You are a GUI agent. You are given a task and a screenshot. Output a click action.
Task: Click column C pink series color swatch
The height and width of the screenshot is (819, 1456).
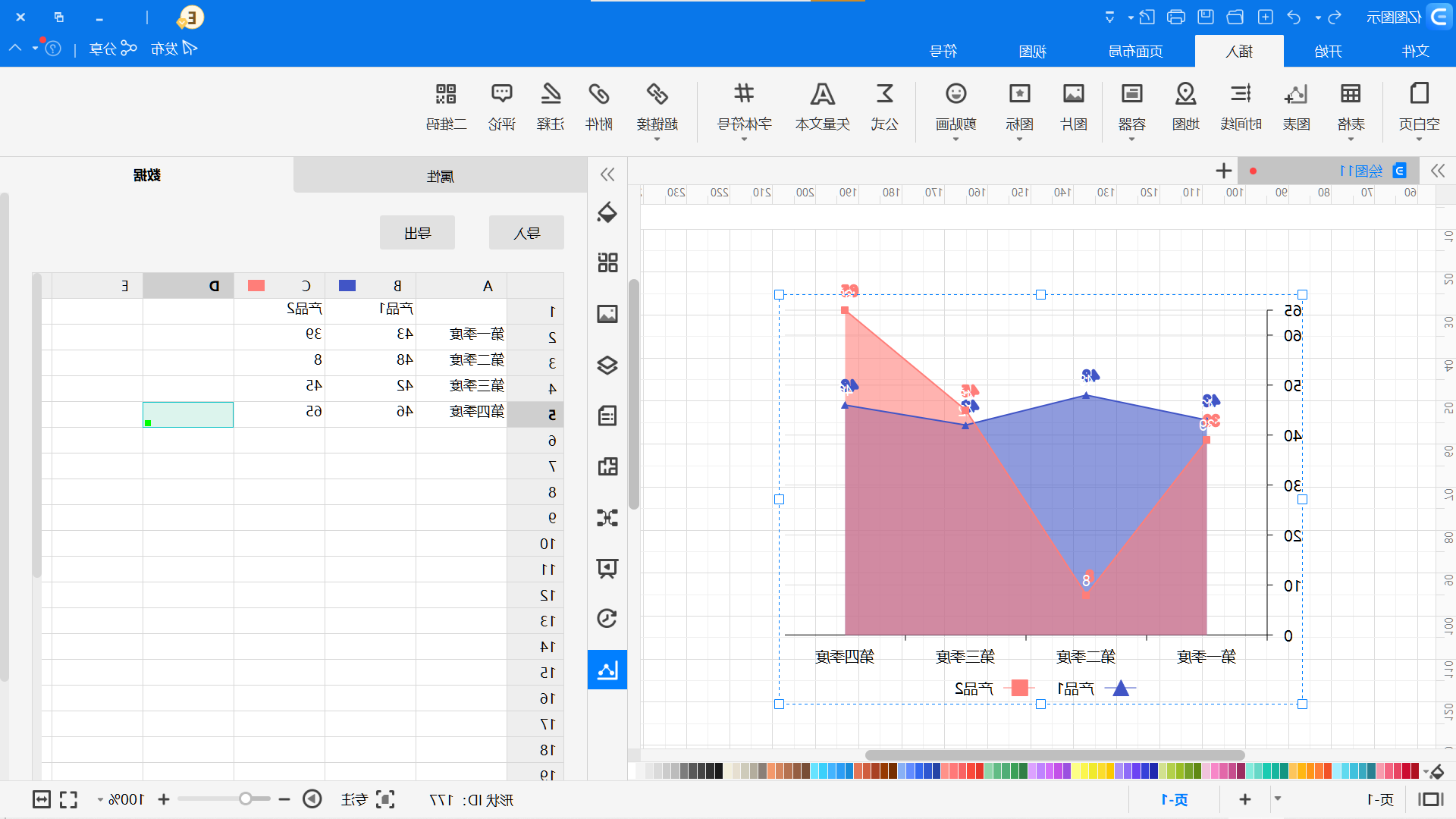pos(256,285)
